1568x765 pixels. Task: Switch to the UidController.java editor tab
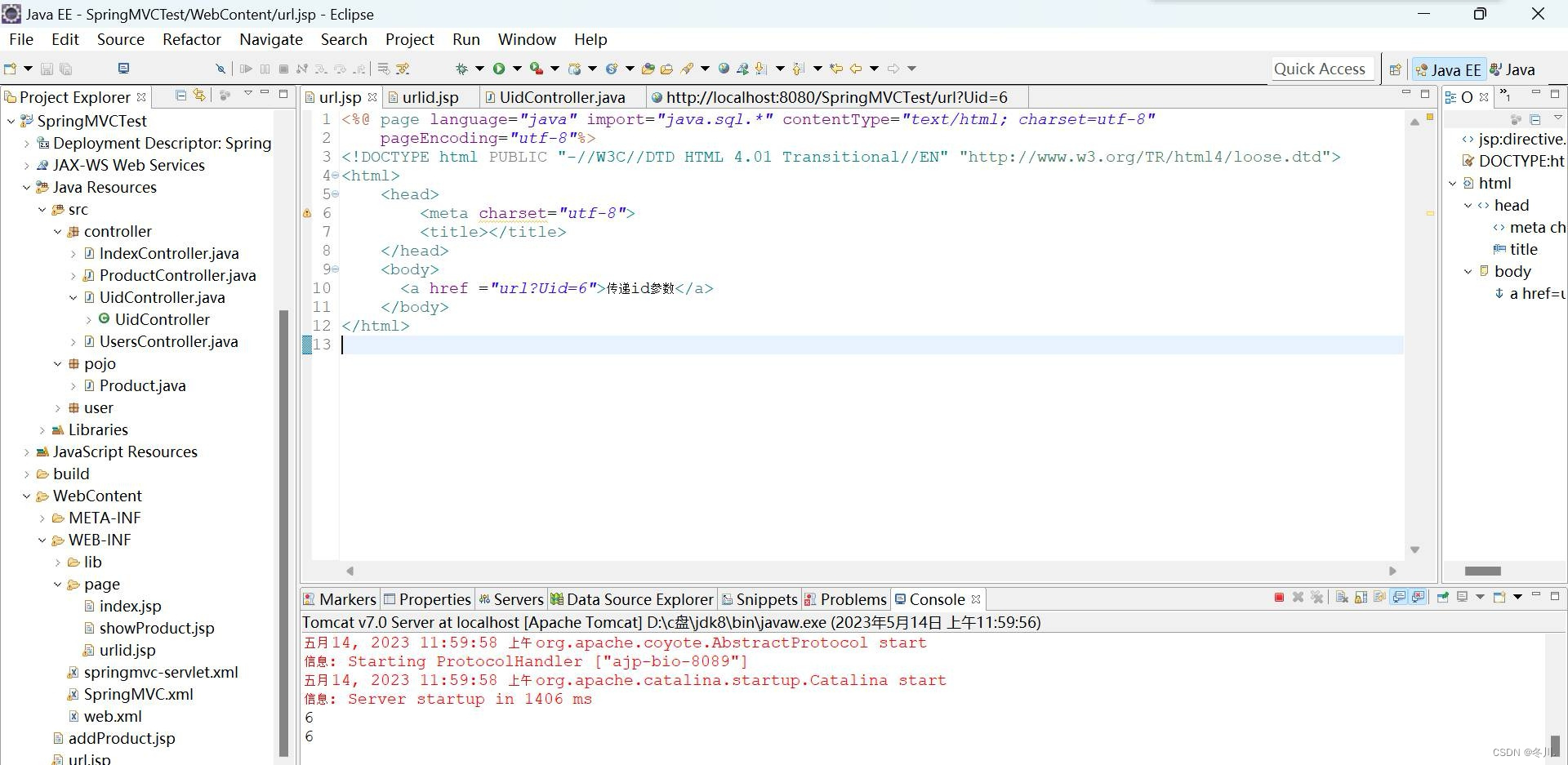coord(562,97)
